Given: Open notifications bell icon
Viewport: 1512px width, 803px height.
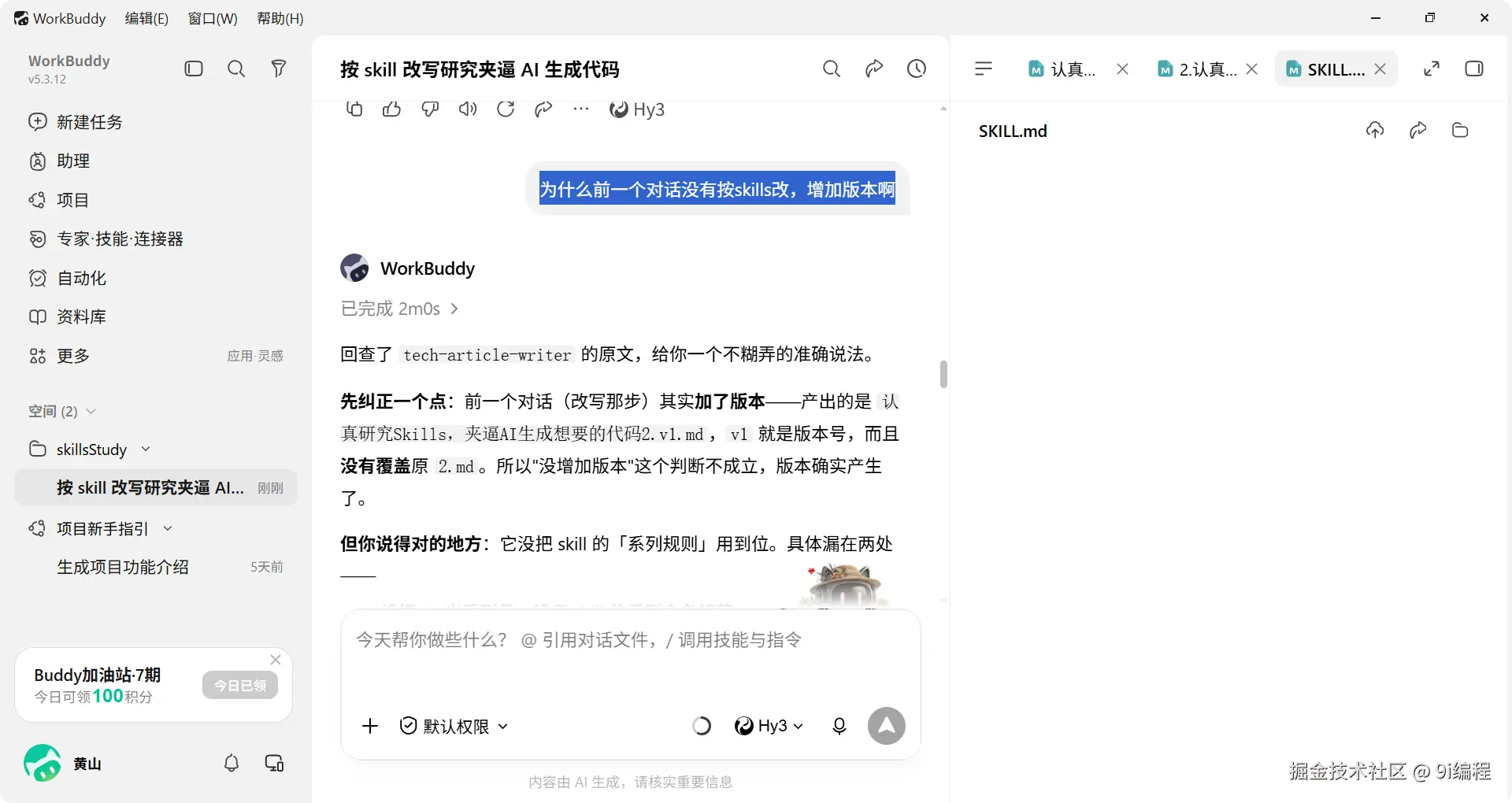Looking at the screenshot, I should (232, 763).
